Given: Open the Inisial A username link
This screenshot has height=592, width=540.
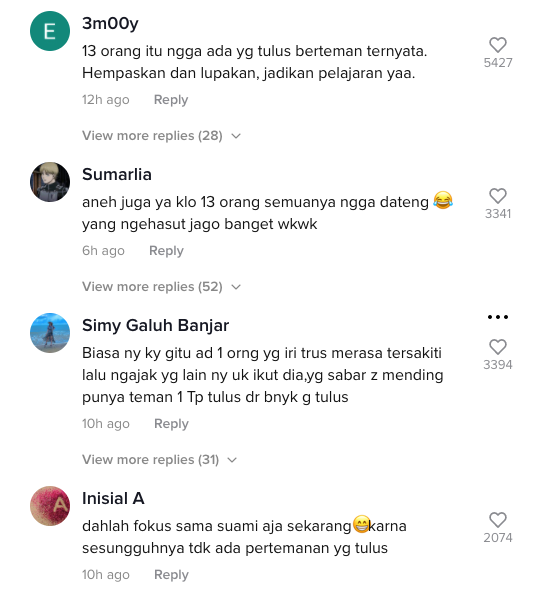Looking at the screenshot, I should coord(113,498).
